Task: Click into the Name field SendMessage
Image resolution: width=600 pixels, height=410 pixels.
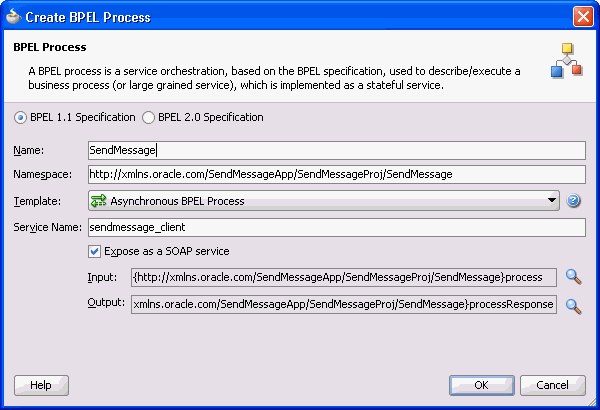Action: (x=337, y=150)
